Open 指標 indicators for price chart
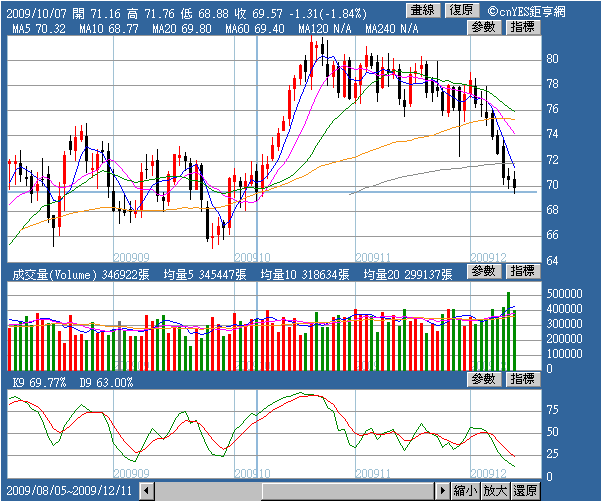 (x=523, y=27)
